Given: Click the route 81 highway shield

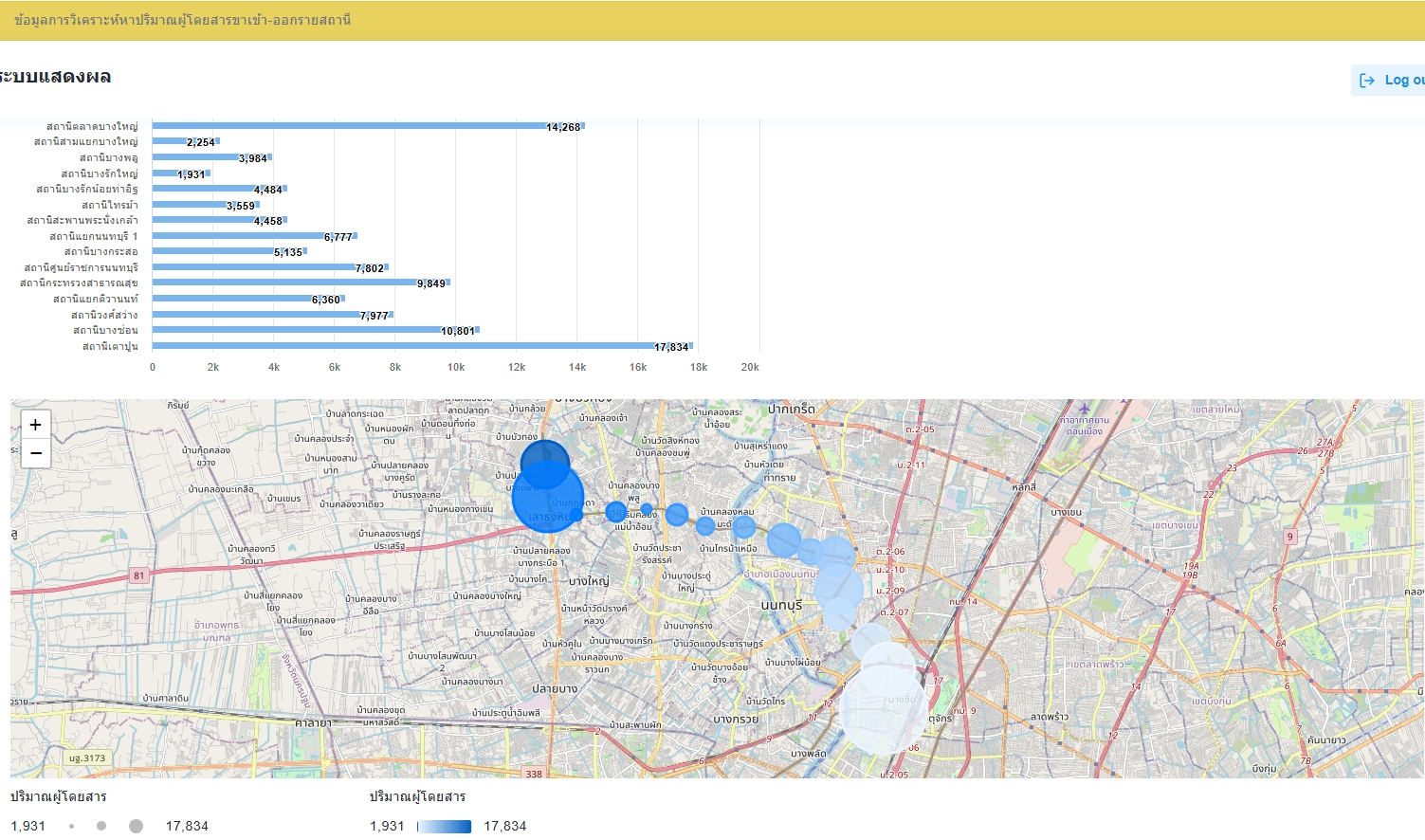Looking at the screenshot, I should tap(139, 575).
